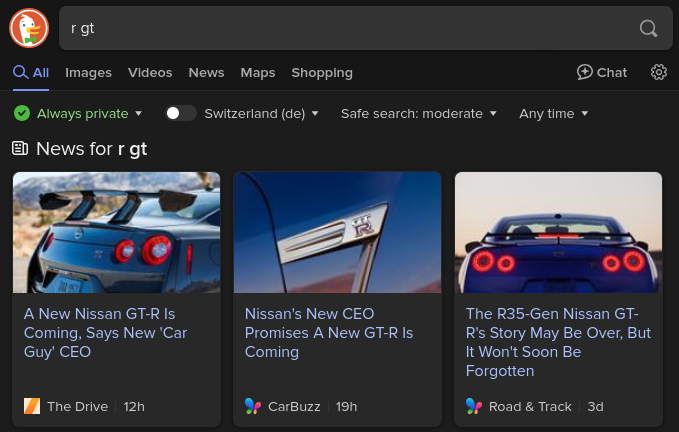Open 'A New Nissan GT-R Is Coming' article
The width and height of the screenshot is (679, 432).
(x=105, y=333)
